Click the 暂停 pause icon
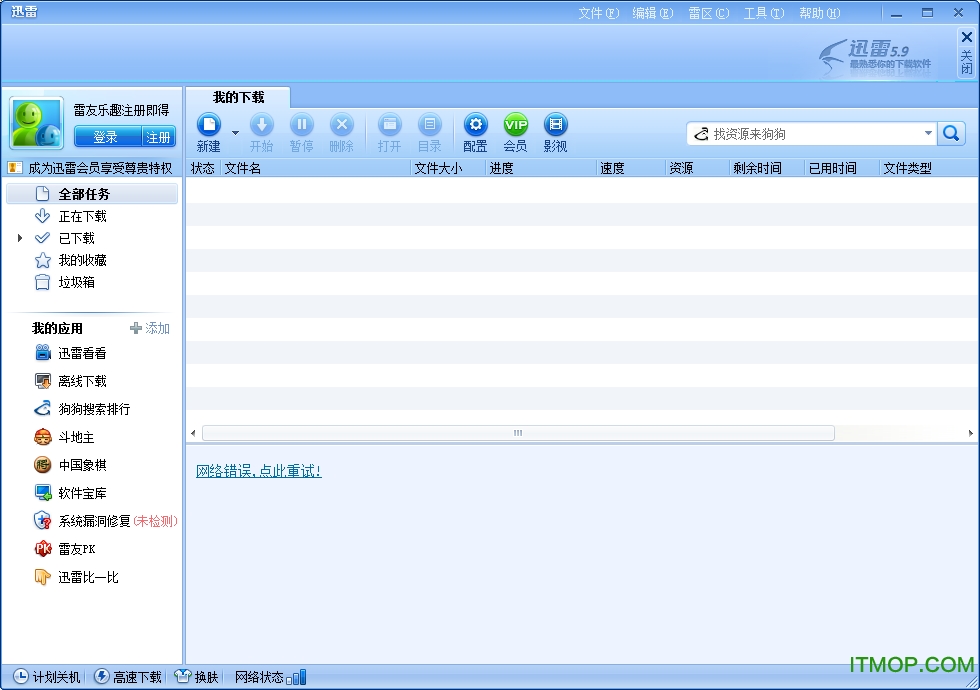 (x=301, y=125)
